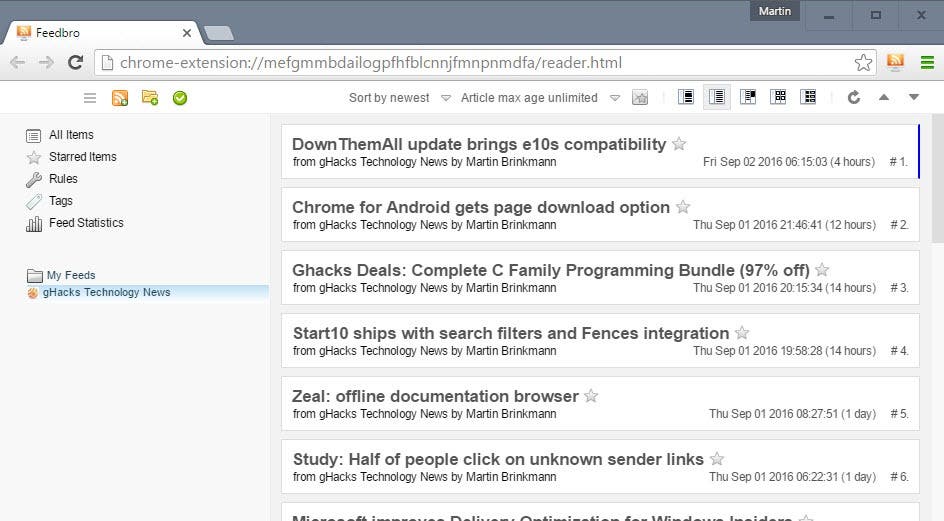Open the Feedbro extension icon in Chrome toolbar
The height and width of the screenshot is (521, 944).
pyautogui.click(x=895, y=62)
